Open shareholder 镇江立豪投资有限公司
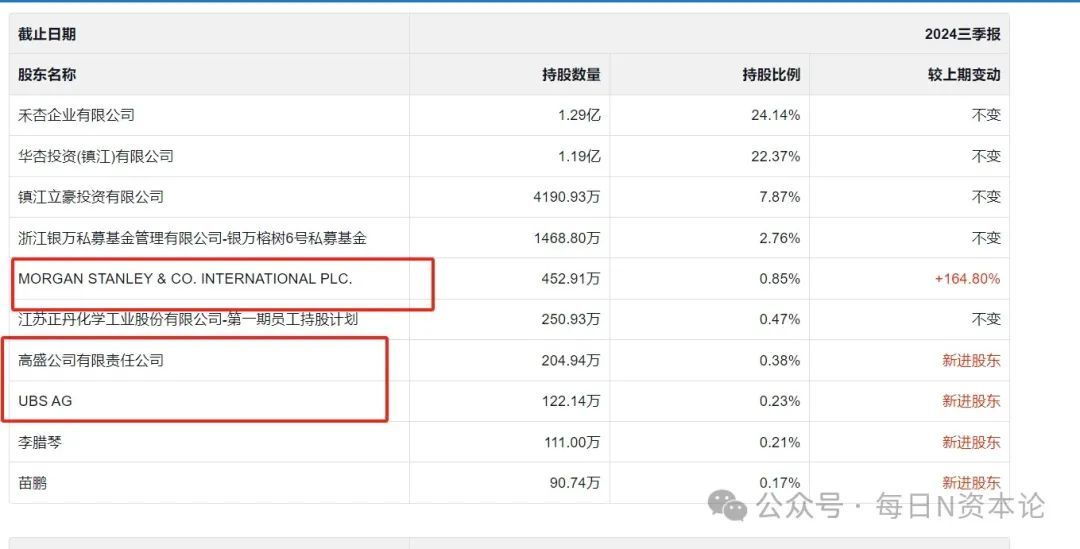The image size is (1080, 549). pos(91,197)
